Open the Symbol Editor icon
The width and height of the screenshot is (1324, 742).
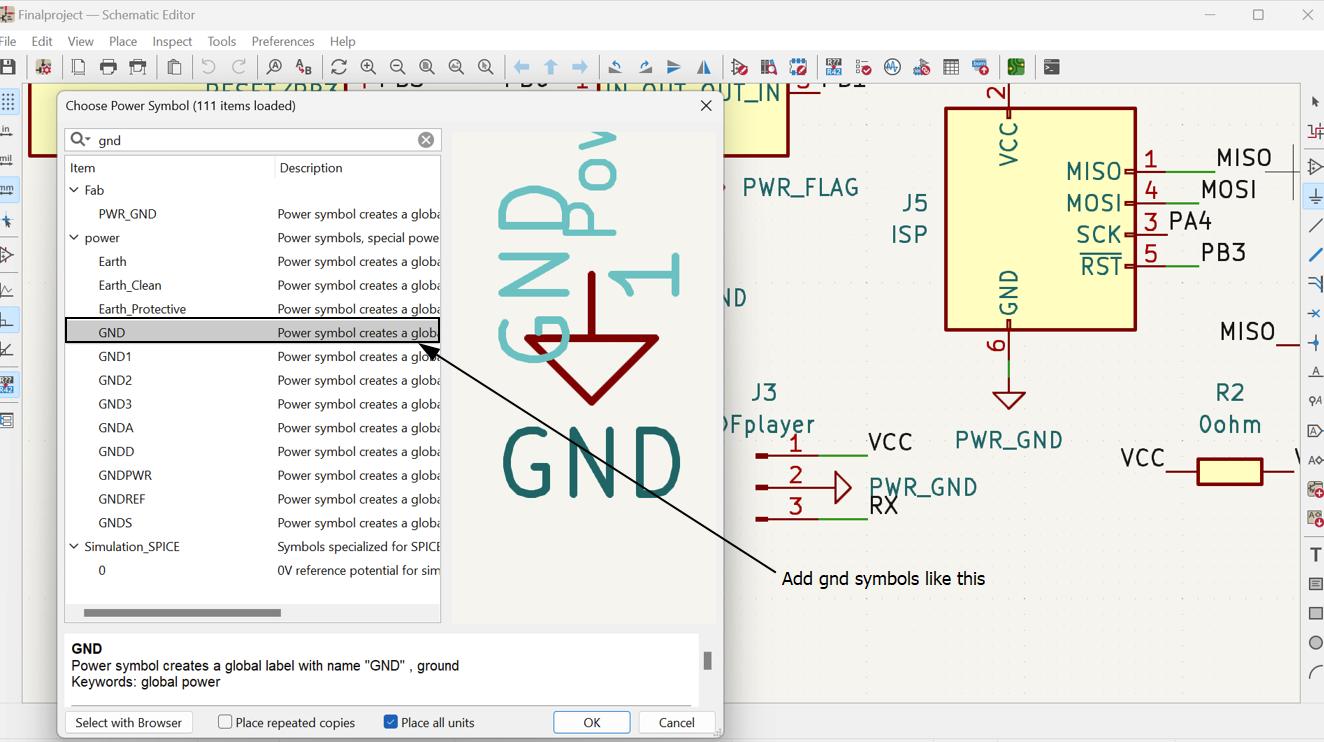[739, 67]
